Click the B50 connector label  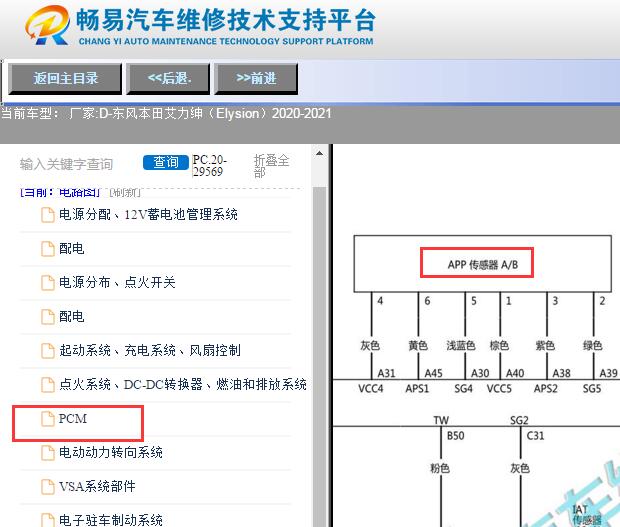(x=456, y=436)
